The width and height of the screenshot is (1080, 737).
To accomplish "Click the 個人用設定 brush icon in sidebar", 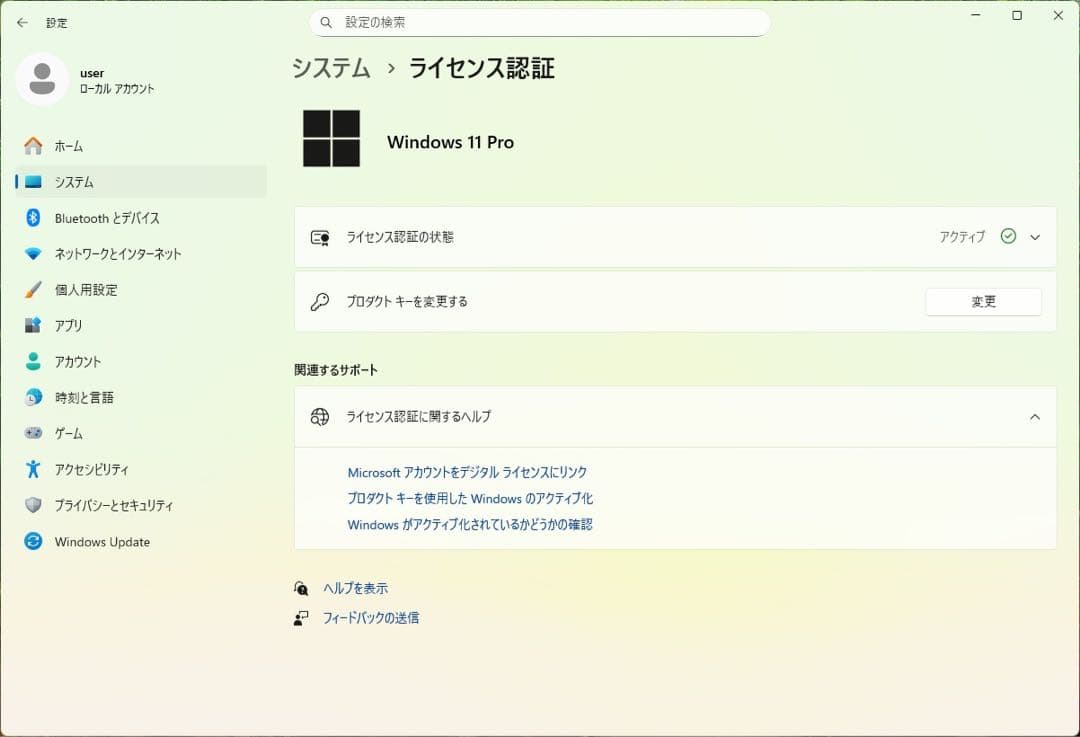I will pyautogui.click(x=32, y=290).
